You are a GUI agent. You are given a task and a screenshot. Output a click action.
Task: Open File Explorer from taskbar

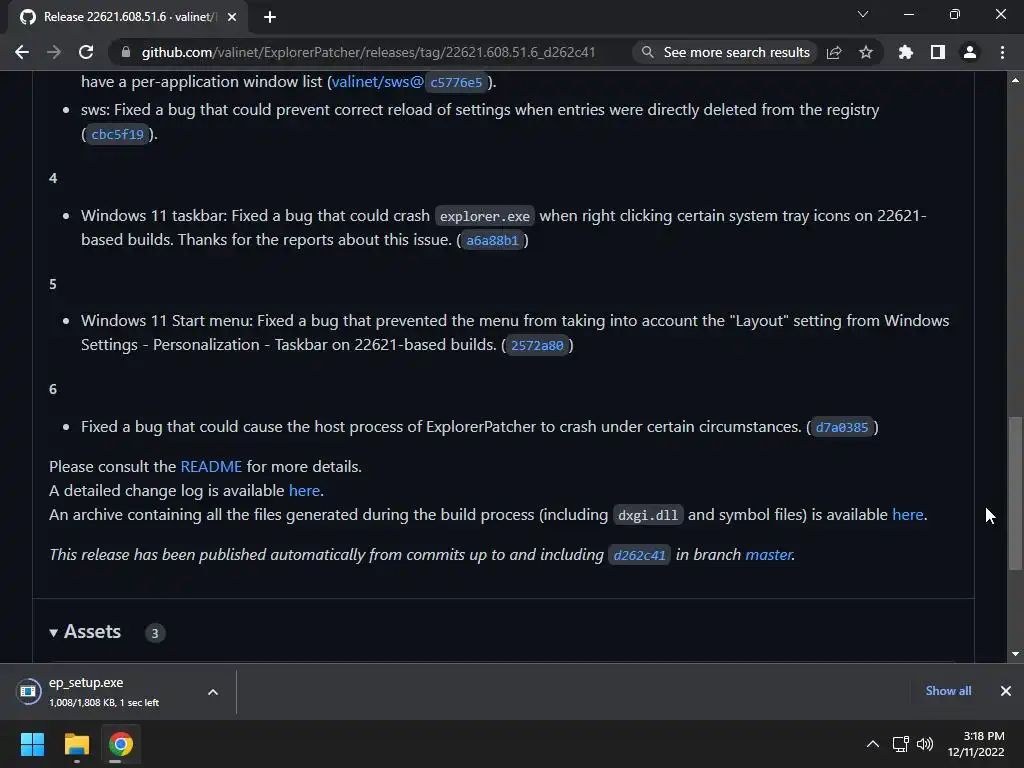coord(76,744)
